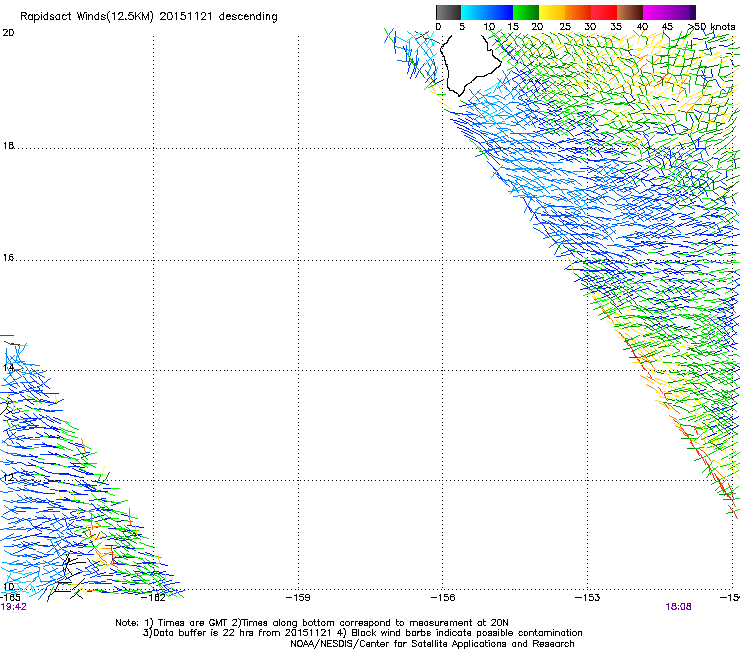This screenshot has height=650, width=740.
Task: Click the red 30-35 knots color band
Action: (604, 12)
